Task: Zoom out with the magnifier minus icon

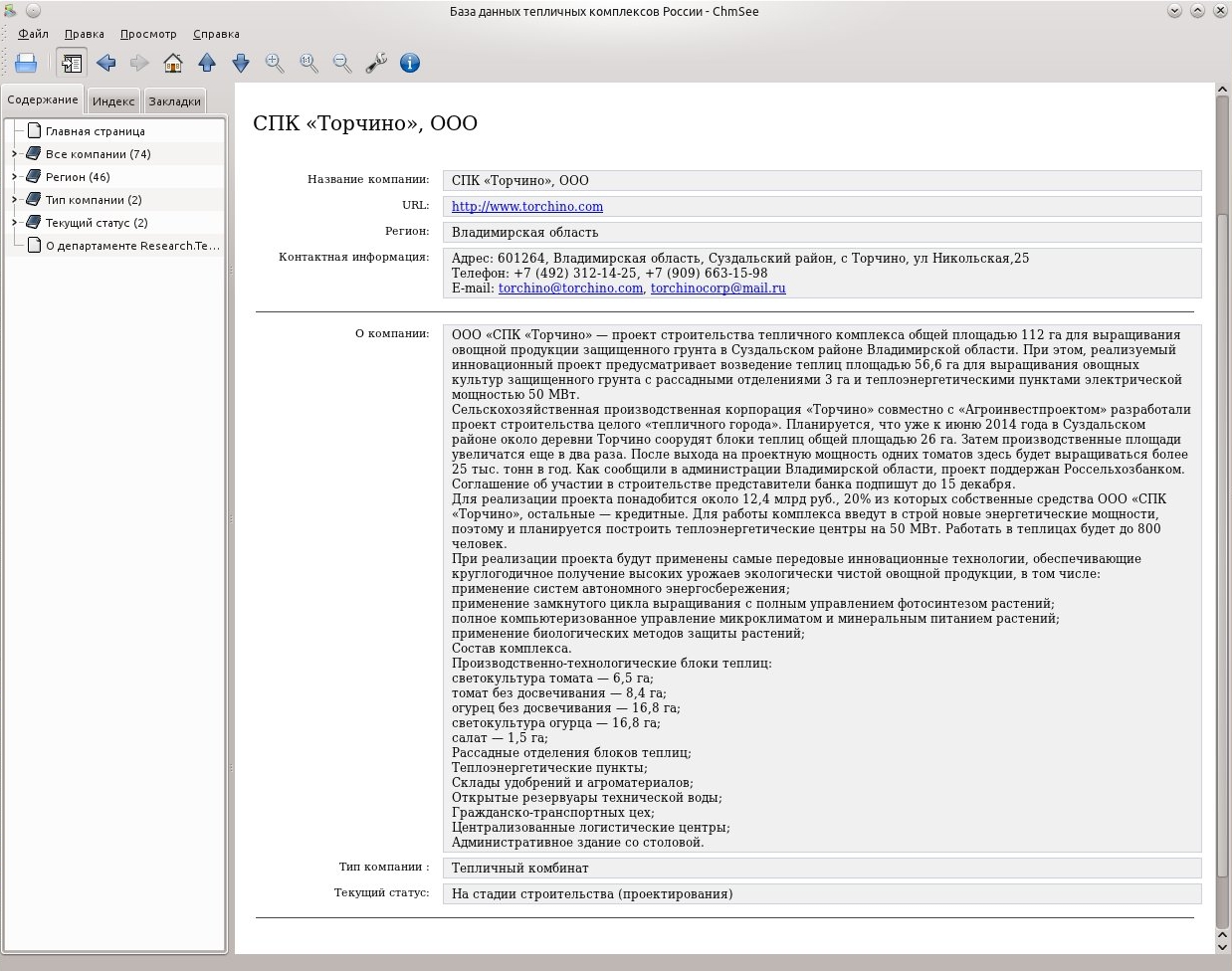Action: 342,63
